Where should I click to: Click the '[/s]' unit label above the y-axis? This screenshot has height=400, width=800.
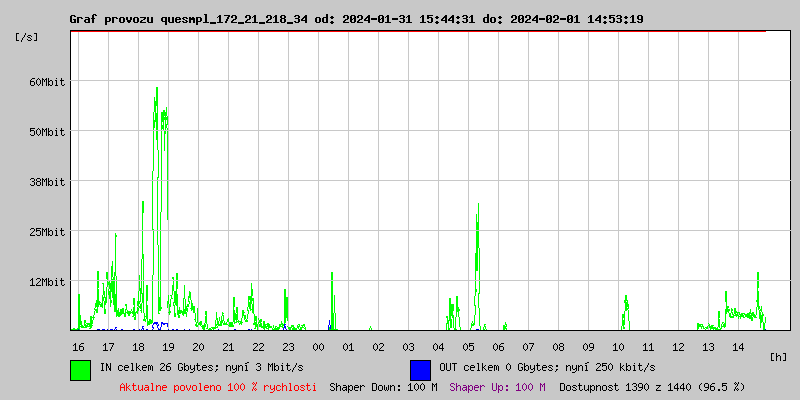(x=27, y=36)
